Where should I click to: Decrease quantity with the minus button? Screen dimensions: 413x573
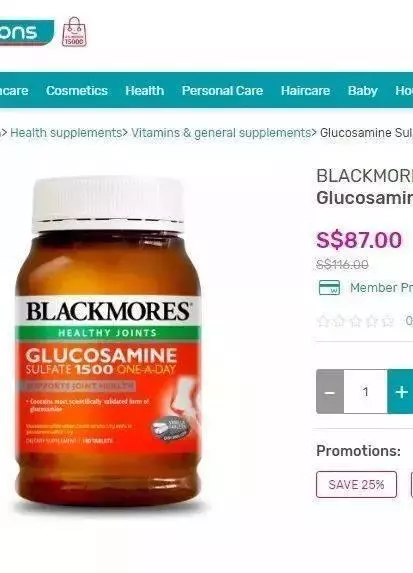(x=330, y=392)
